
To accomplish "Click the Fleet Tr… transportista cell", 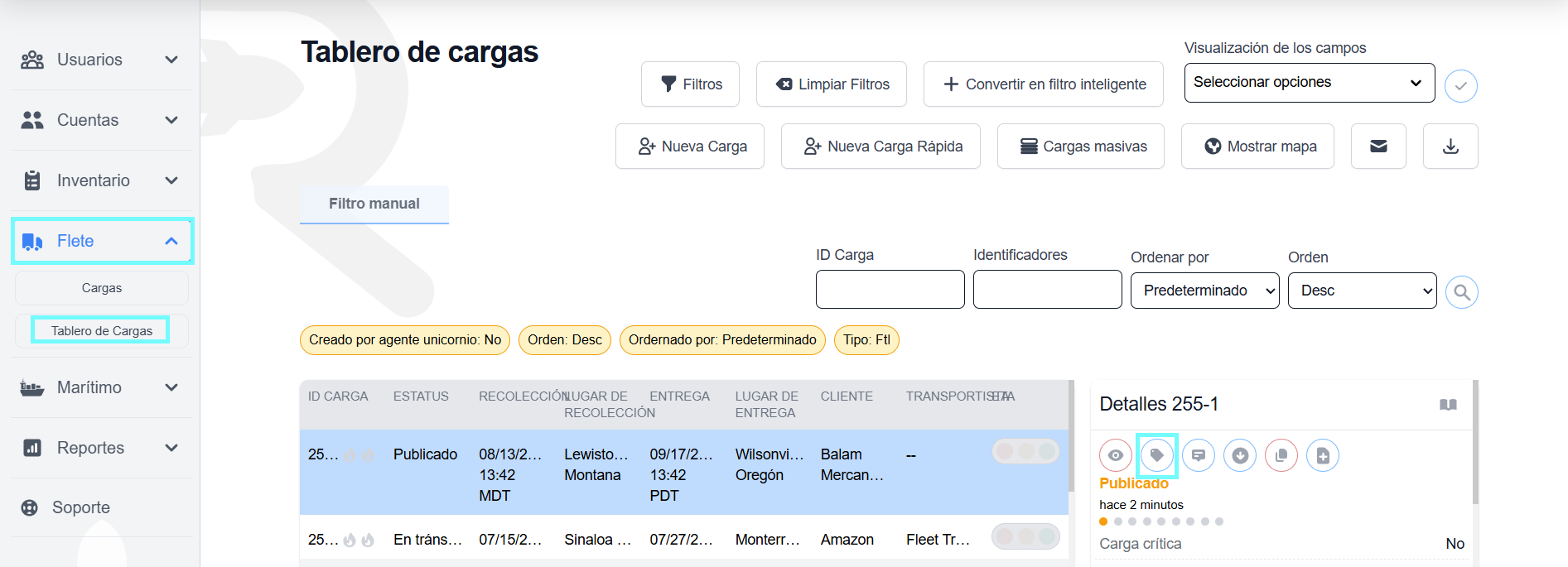I will point(938,540).
